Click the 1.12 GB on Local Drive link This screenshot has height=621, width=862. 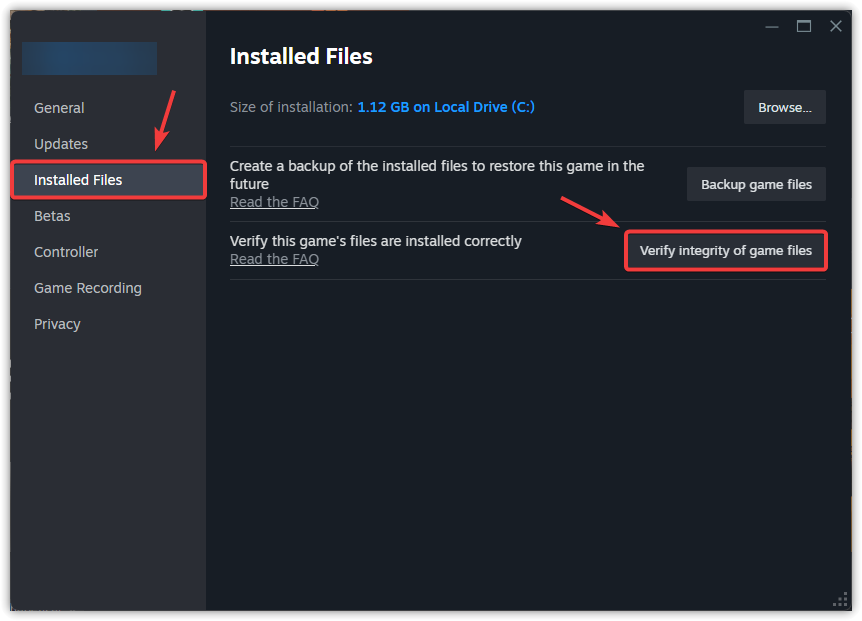click(x=446, y=107)
